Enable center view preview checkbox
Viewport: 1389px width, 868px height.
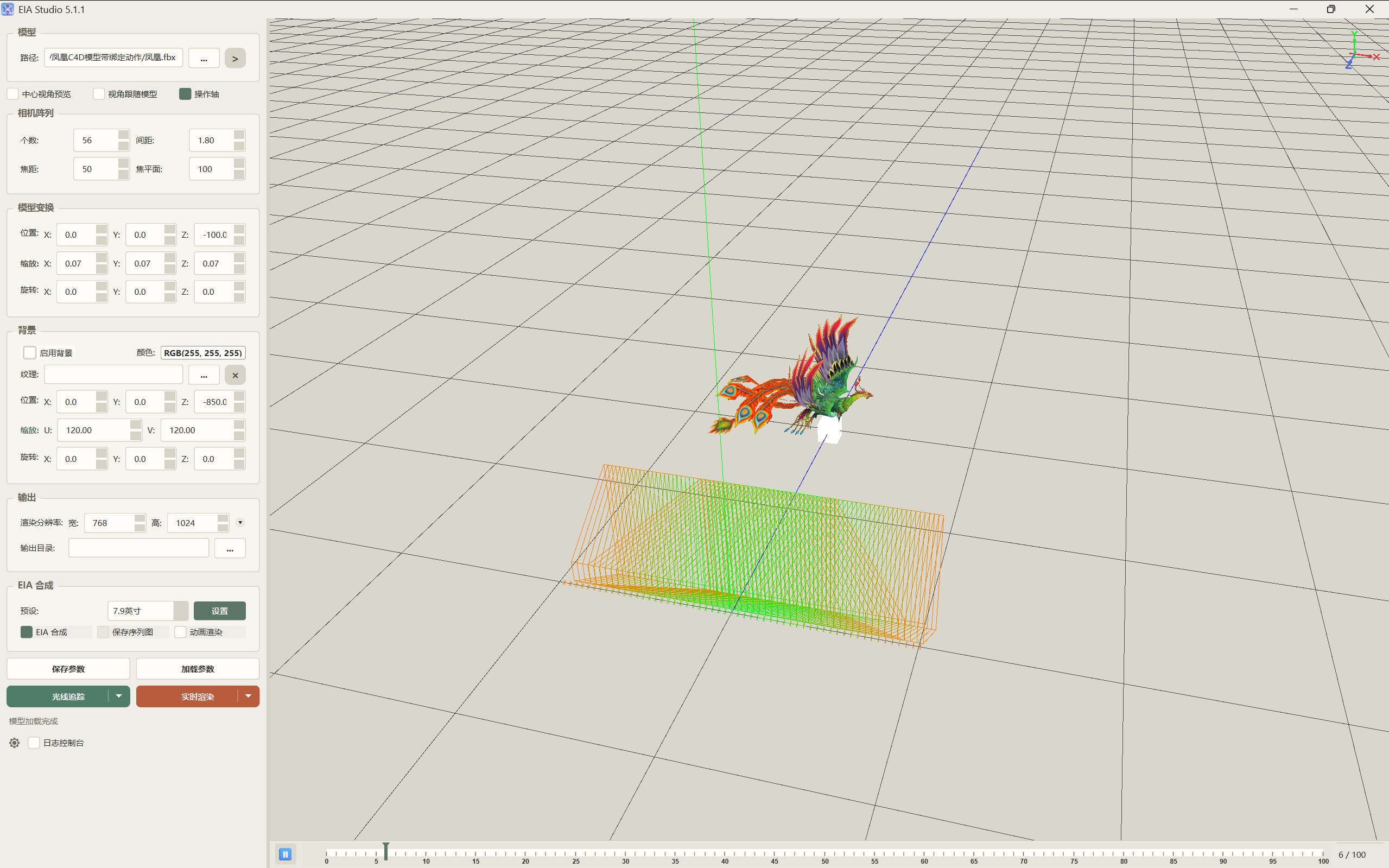13,93
